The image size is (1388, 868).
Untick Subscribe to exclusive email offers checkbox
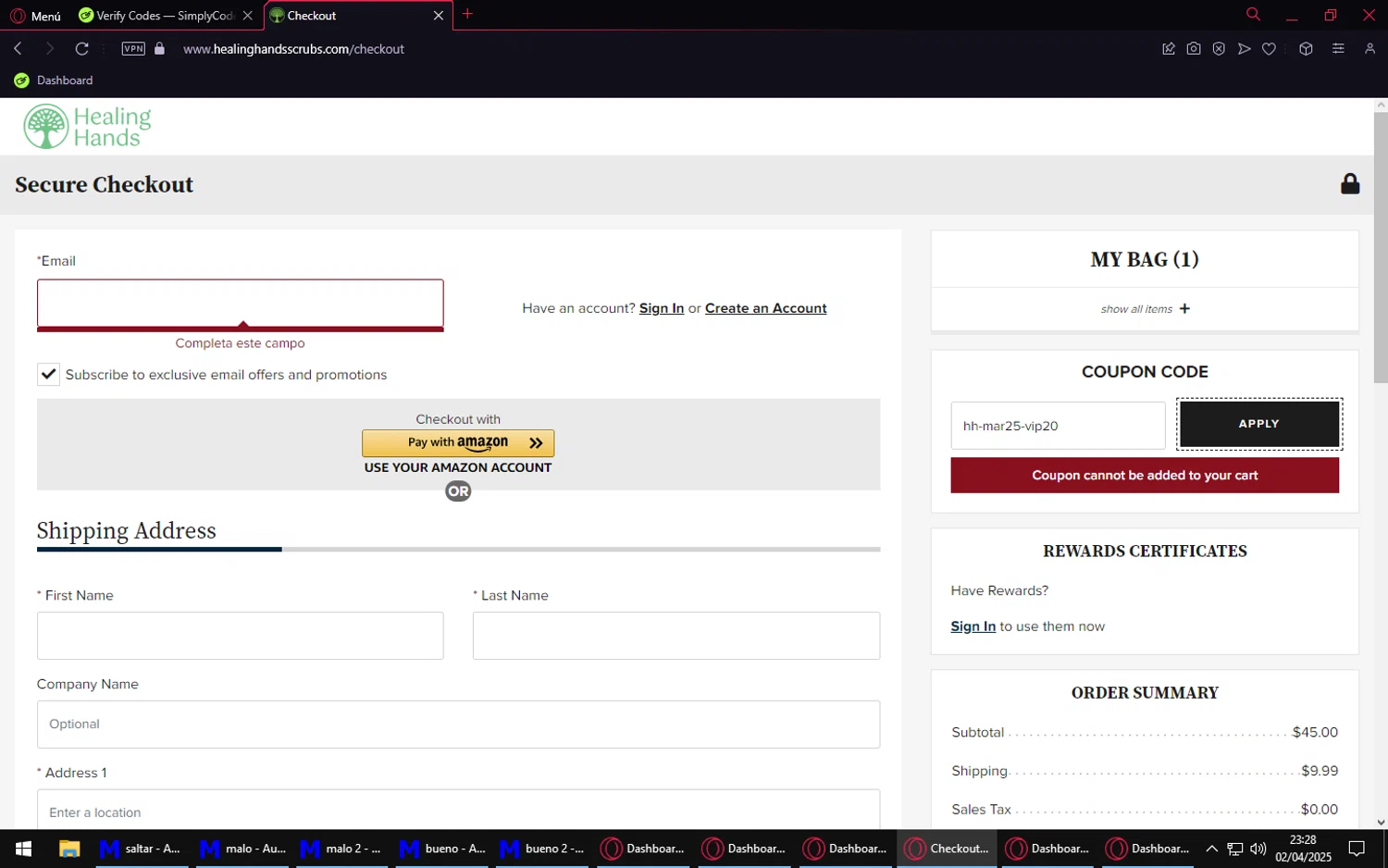tap(48, 374)
